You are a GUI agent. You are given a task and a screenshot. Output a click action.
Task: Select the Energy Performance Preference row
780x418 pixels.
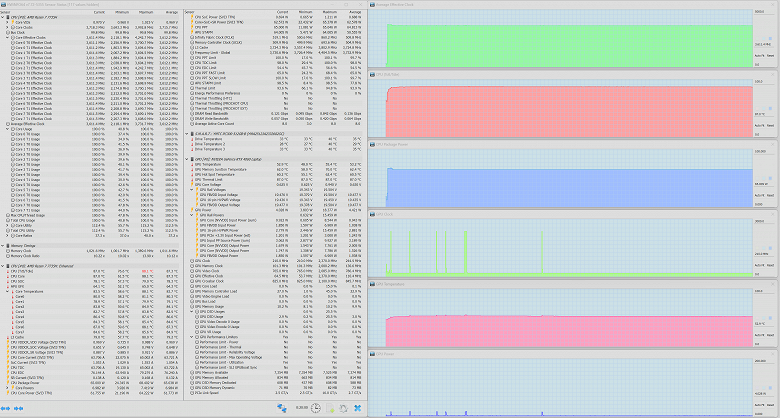tap(274, 93)
